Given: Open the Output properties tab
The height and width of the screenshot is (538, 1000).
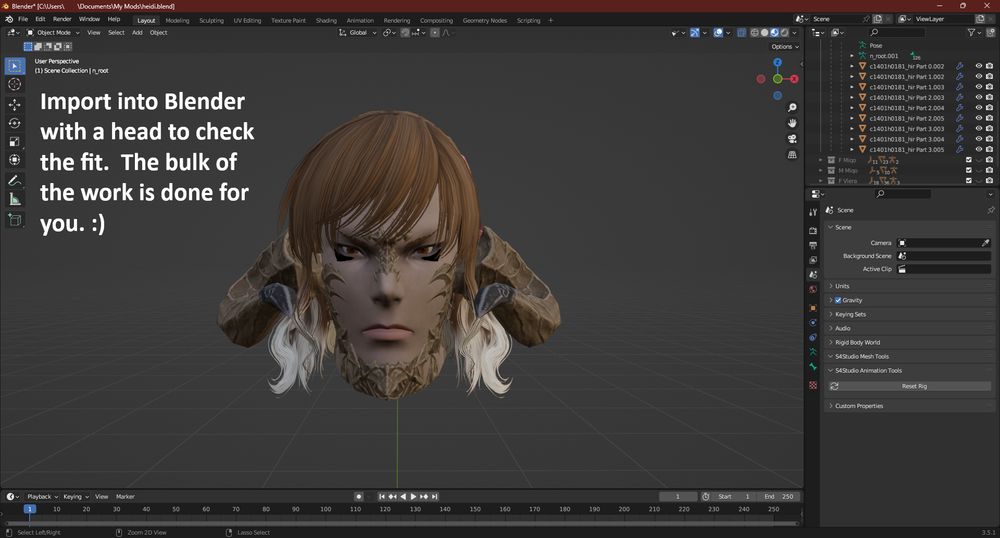Looking at the screenshot, I should click(x=812, y=245).
